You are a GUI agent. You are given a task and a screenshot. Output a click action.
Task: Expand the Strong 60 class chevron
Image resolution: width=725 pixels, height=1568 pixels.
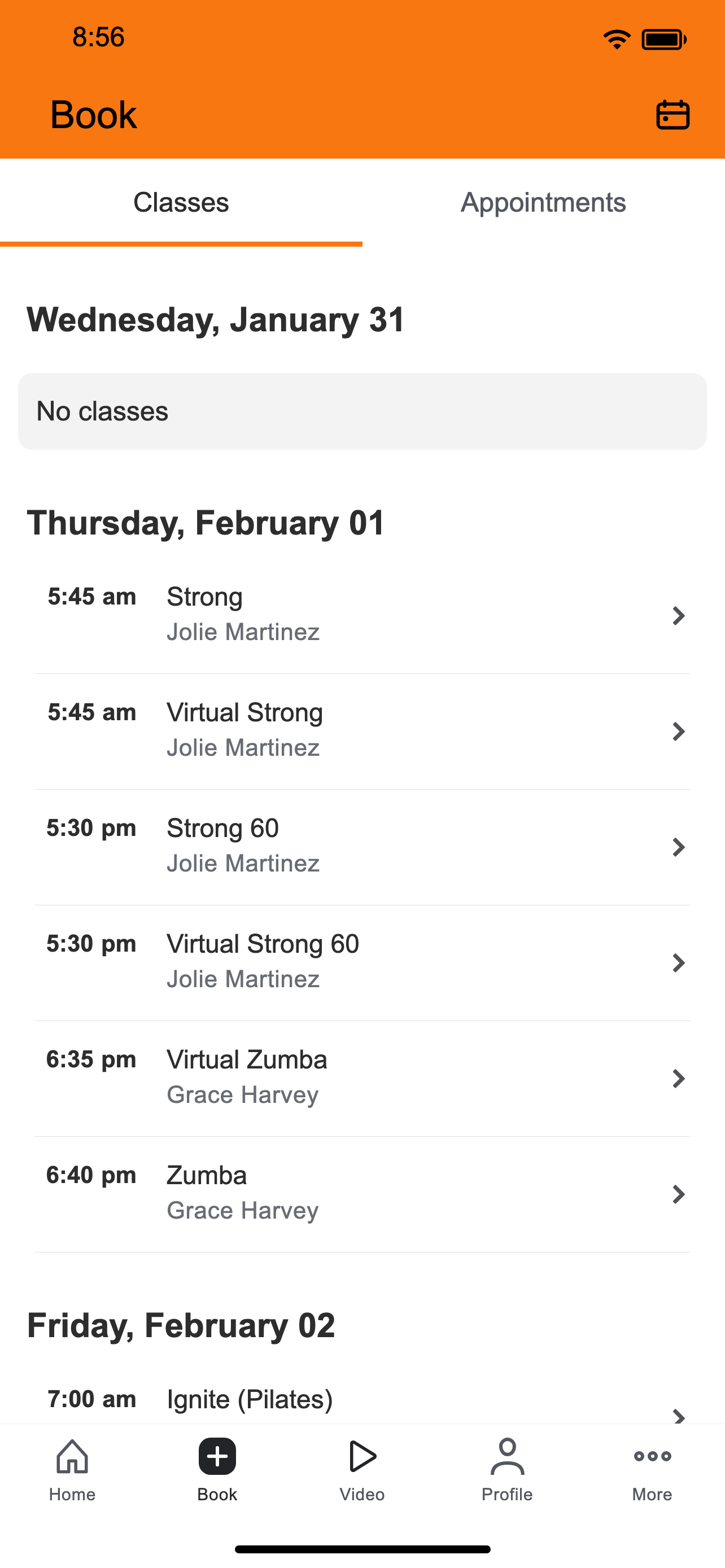click(678, 847)
